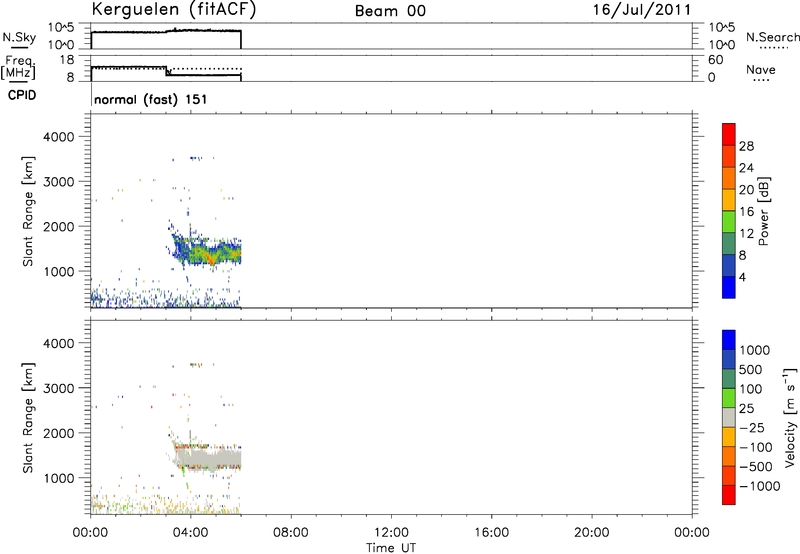Click the 'Velocity [m s-1]' colorbar label
Screen dimensions: 800x554
tap(790, 417)
